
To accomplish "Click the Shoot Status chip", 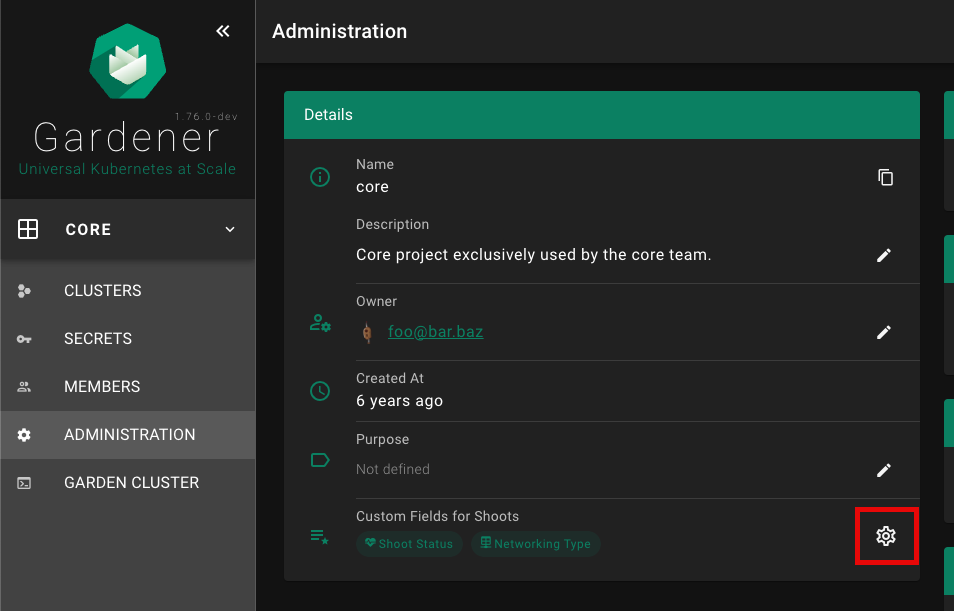I will (409, 544).
